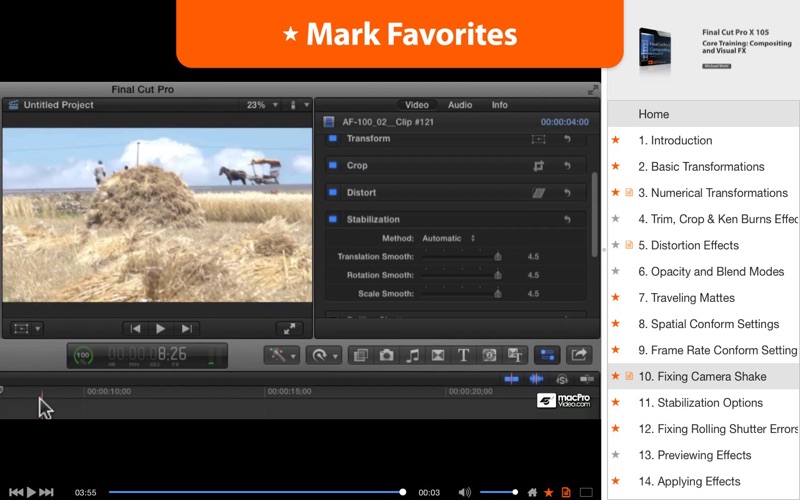800x500 pixels.
Task: Open the Titles browser T icon
Action: 463,355
